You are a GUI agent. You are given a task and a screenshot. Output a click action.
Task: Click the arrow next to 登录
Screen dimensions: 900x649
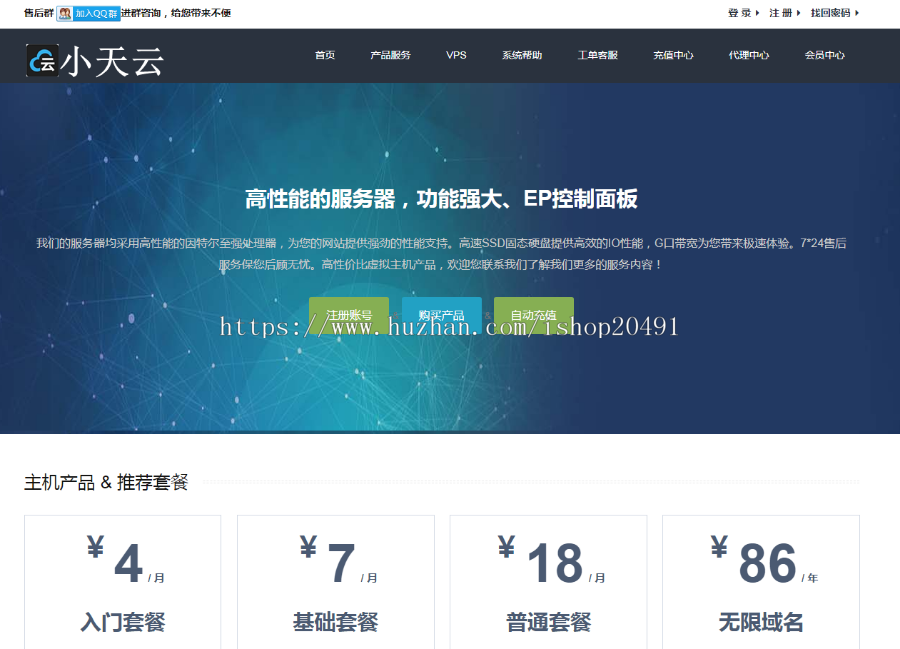[758, 13]
